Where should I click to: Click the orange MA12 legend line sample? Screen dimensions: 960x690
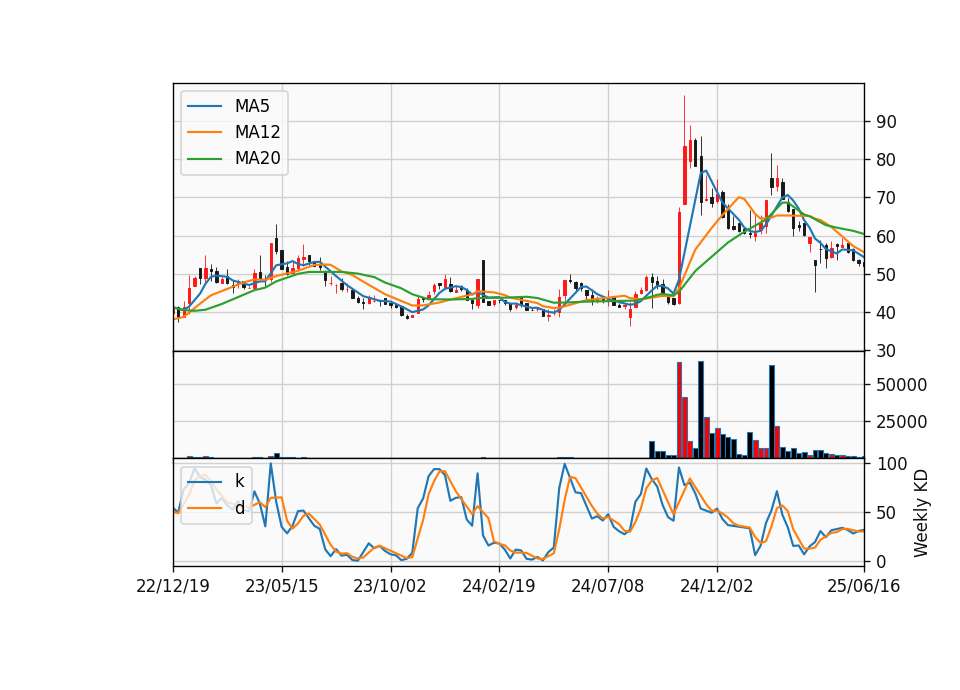tap(204, 132)
